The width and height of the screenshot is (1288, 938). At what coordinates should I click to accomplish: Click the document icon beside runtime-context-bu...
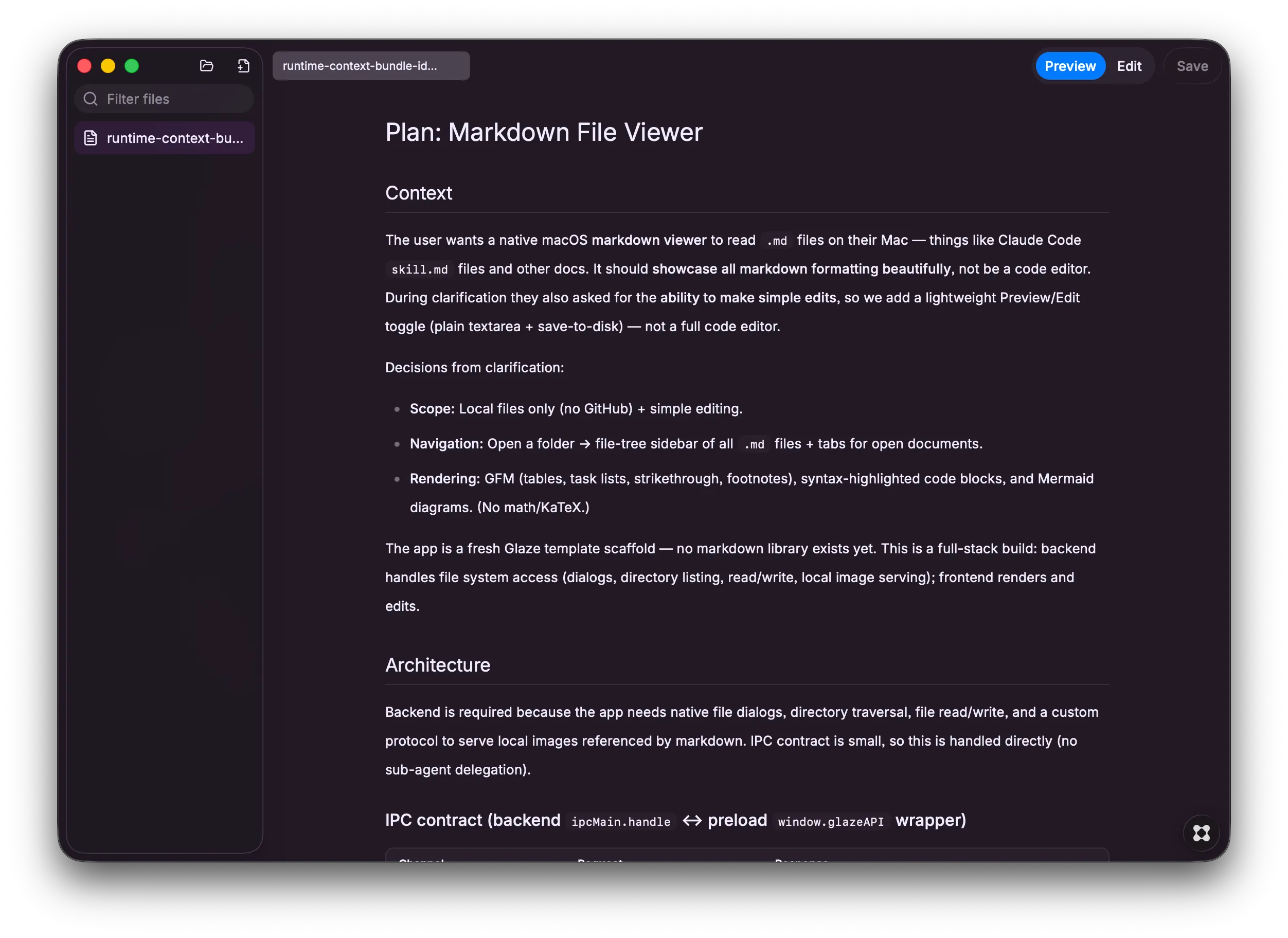[91, 138]
